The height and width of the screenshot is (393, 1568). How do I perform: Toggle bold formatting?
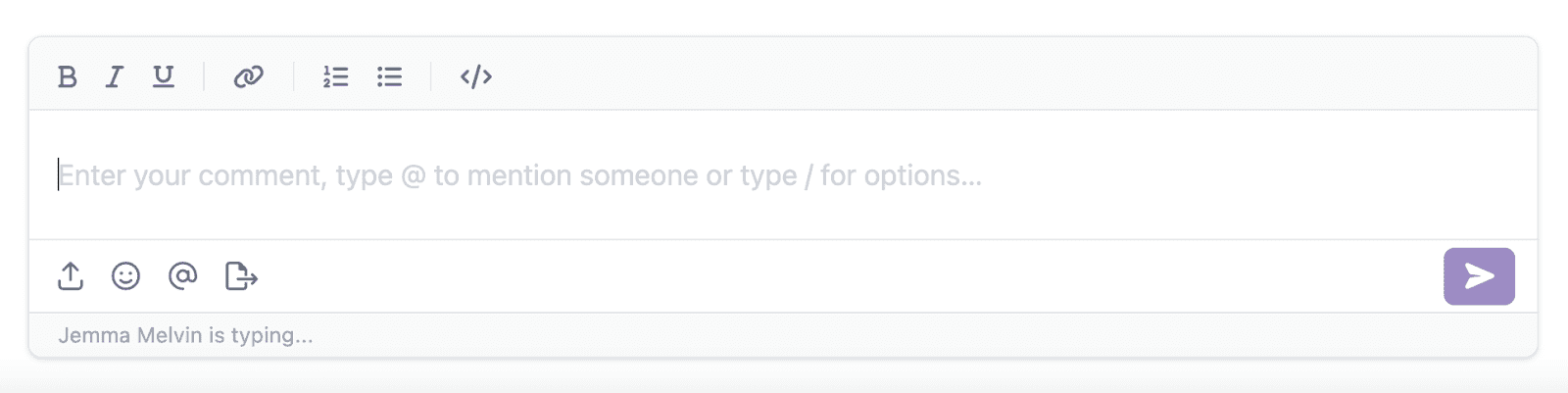pyautogui.click(x=67, y=76)
